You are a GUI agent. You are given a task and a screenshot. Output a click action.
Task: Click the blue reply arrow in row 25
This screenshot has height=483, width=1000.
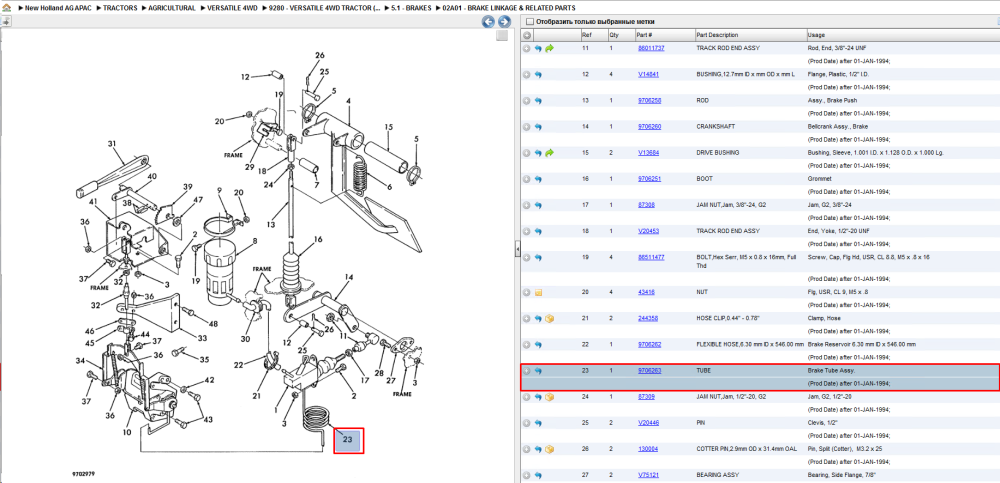538,423
